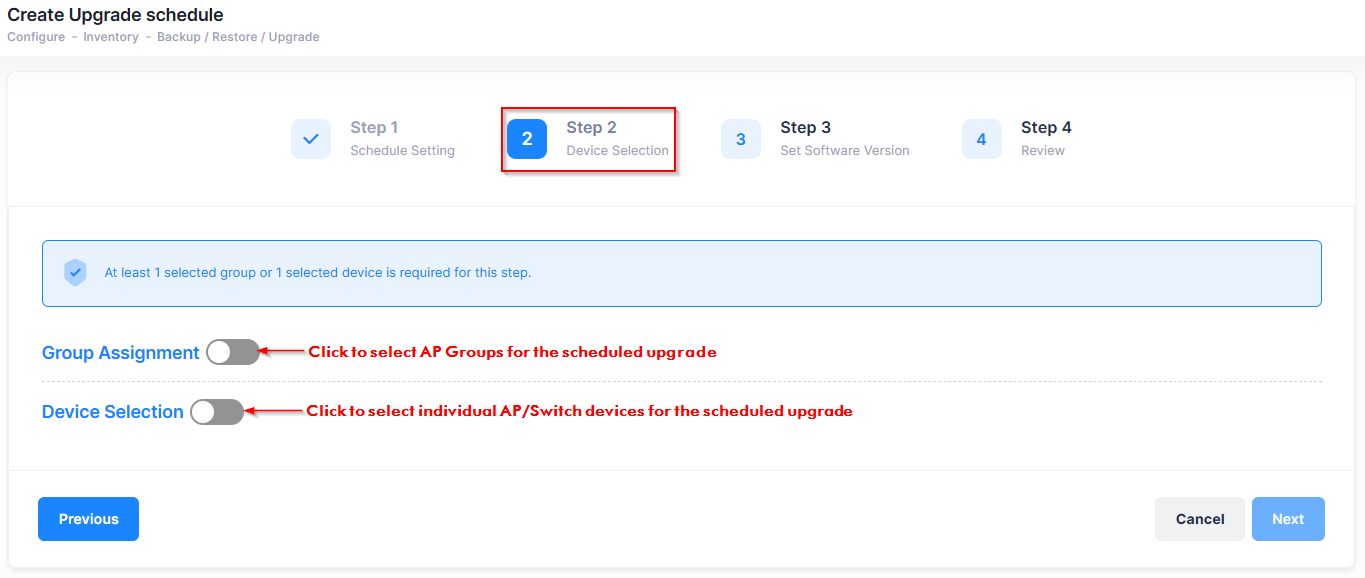Image resolution: width=1365 pixels, height=578 pixels.
Task: Enable the Group Assignment toggle switch
Action: [233, 352]
